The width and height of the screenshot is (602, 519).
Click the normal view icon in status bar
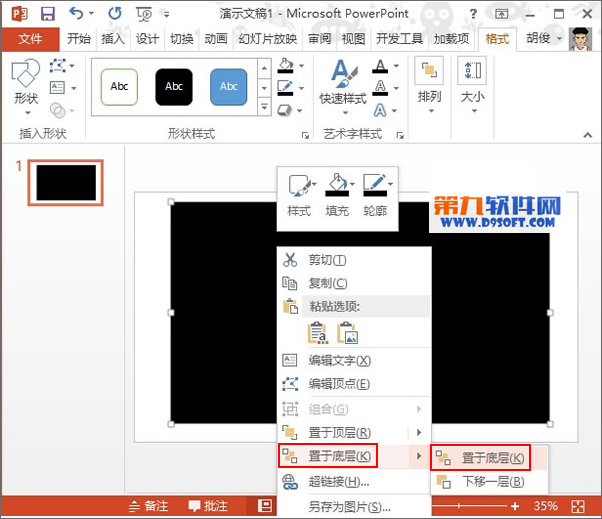[265, 506]
